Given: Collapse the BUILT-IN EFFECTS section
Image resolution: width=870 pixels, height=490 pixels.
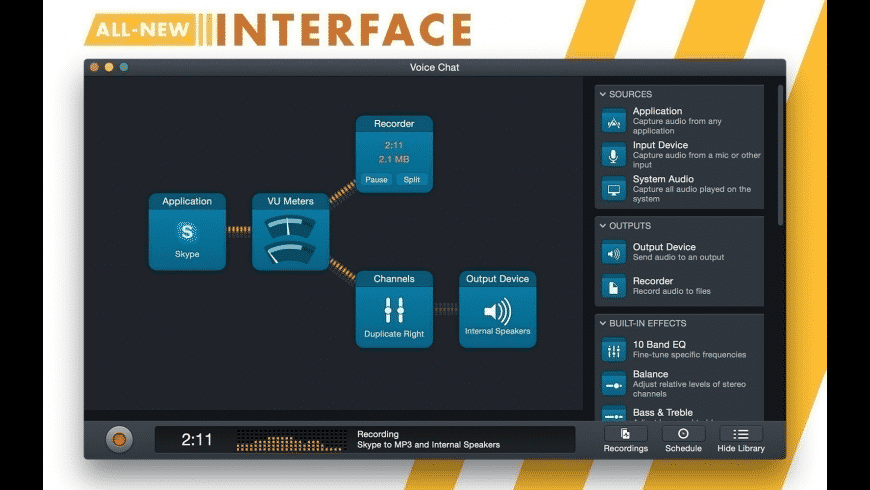Looking at the screenshot, I should (603, 323).
